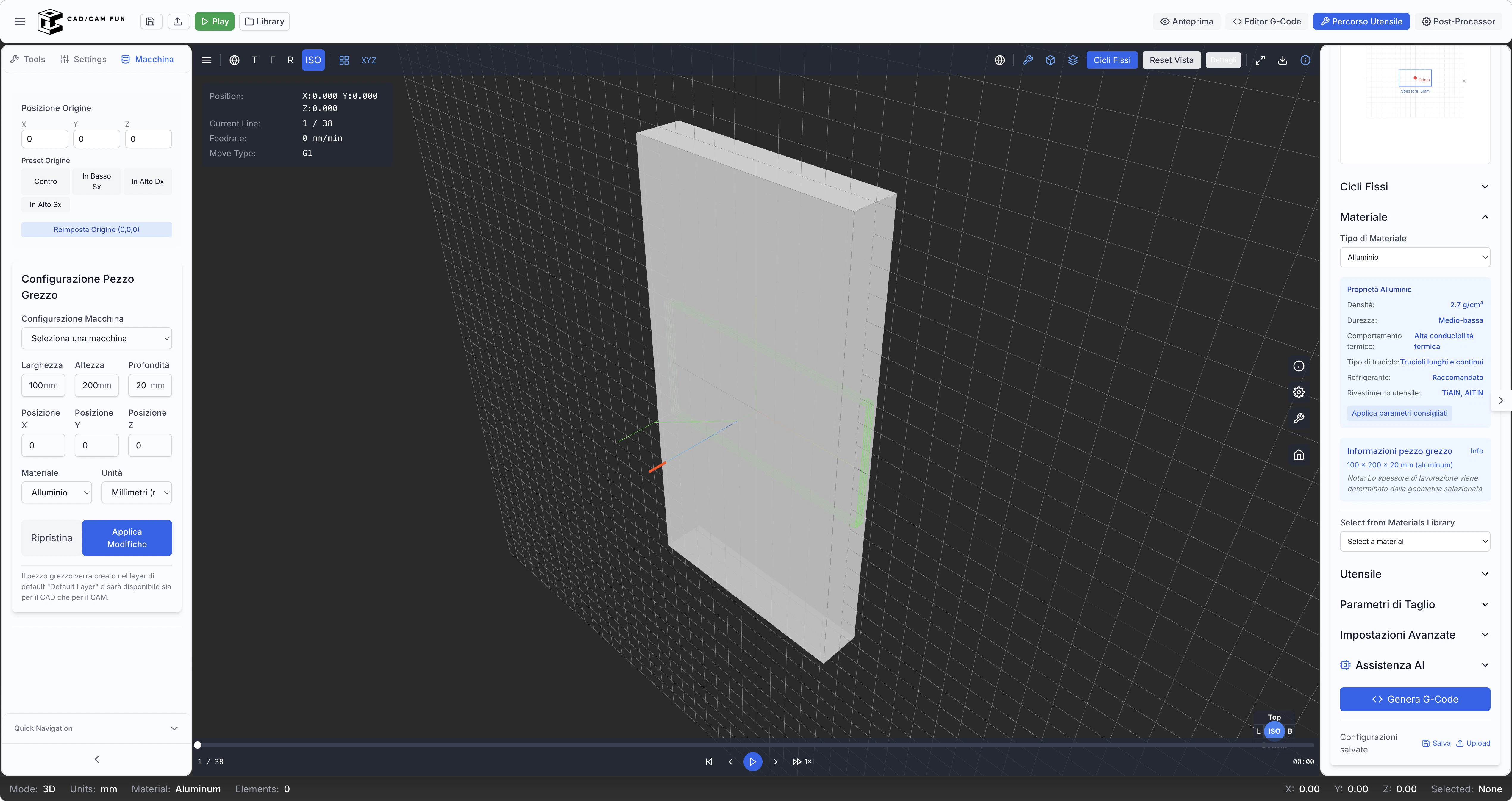Skip to start of the toolpath simulation

(709, 762)
